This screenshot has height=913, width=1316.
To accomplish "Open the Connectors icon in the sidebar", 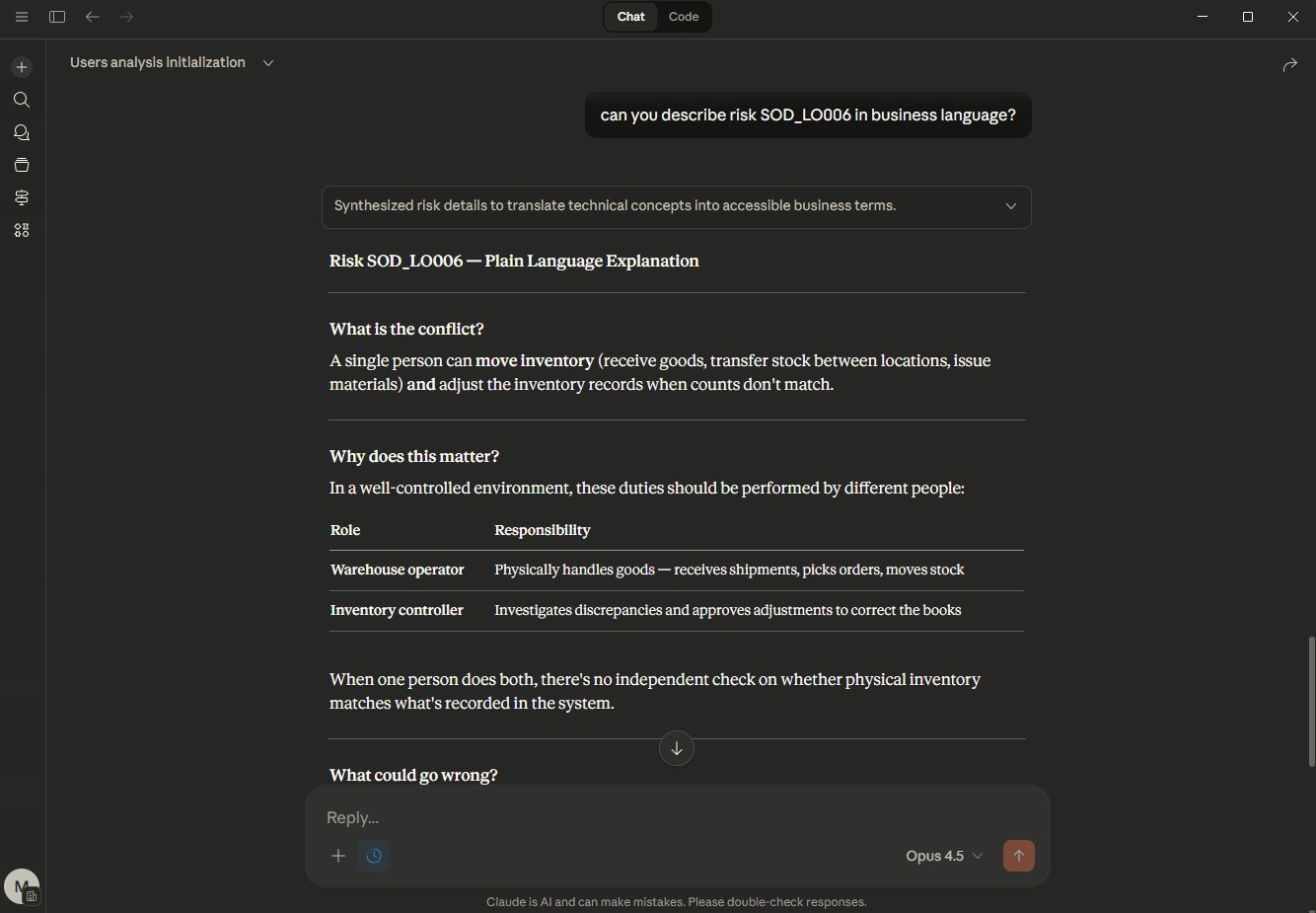I will pyautogui.click(x=22, y=196).
